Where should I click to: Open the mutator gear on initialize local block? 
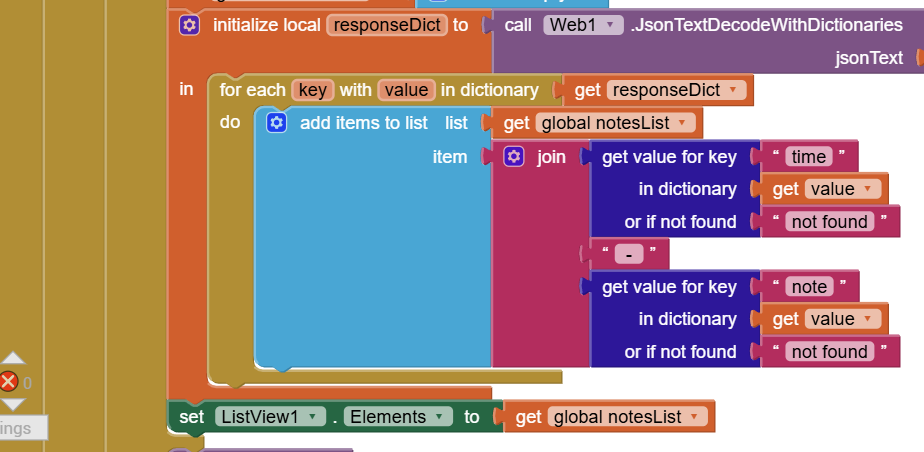pos(189,25)
